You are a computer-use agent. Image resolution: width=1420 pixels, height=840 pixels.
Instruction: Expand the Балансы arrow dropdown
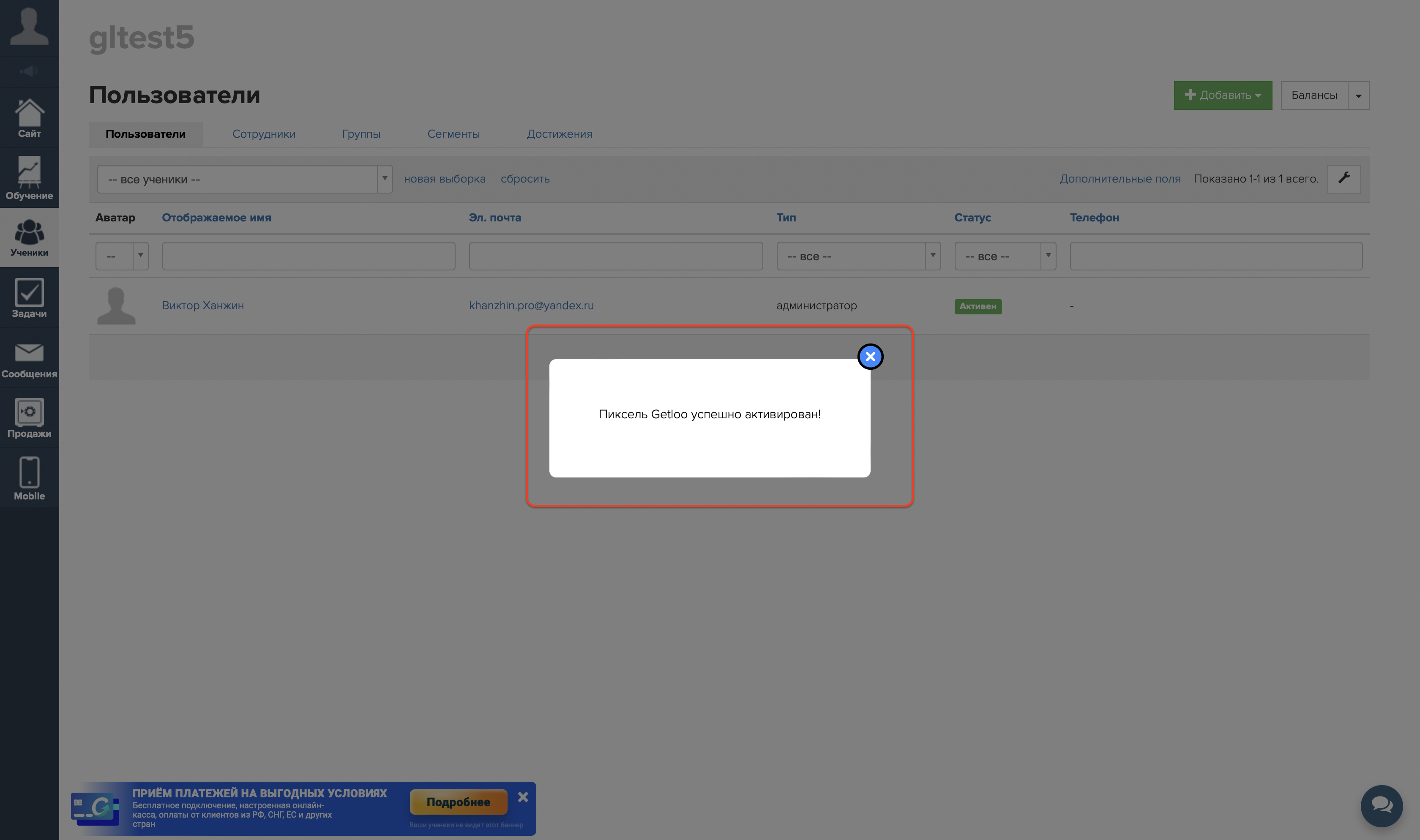coord(1358,95)
